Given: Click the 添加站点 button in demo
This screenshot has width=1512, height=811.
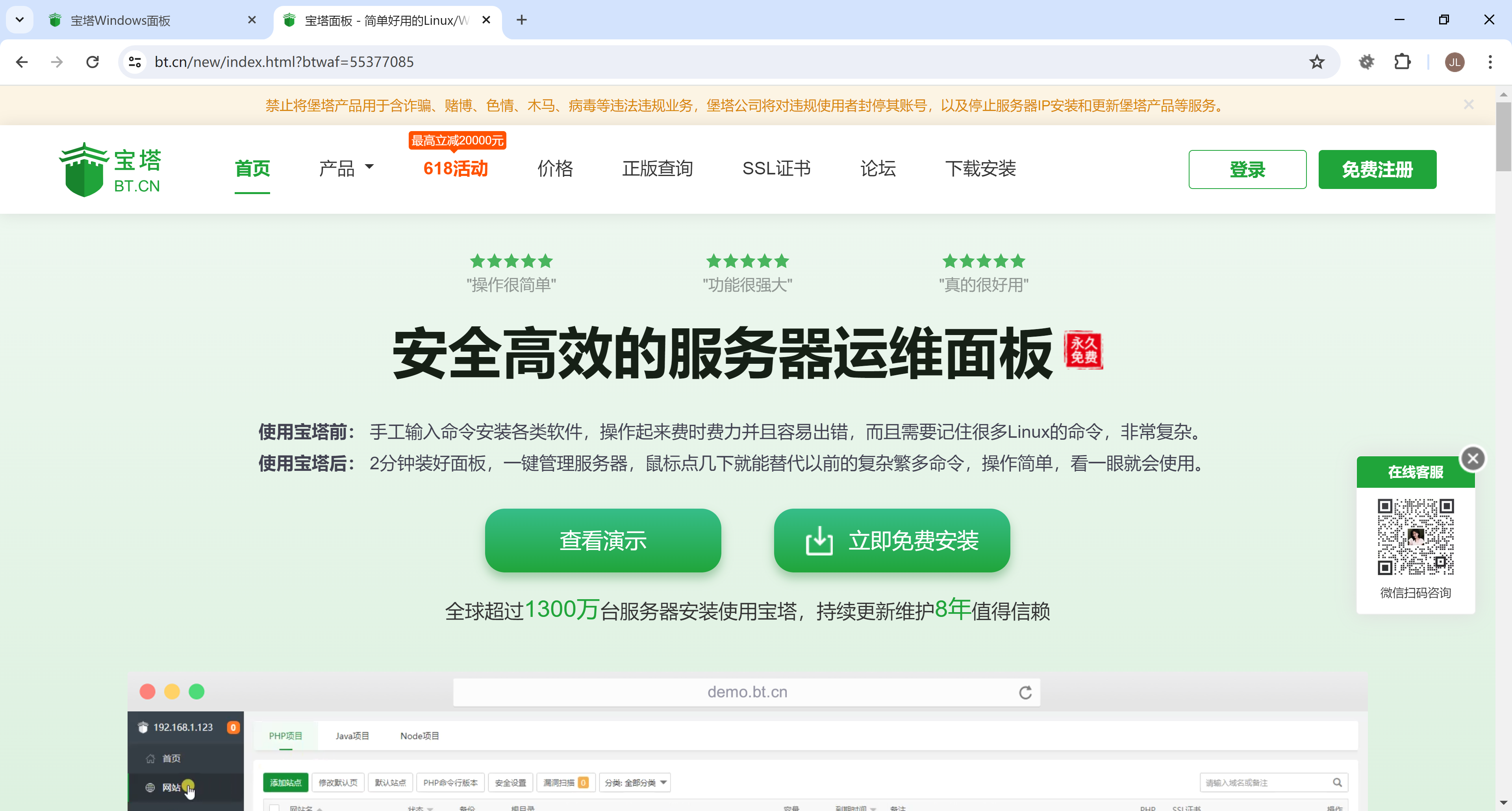Looking at the screenshot, I should point(285,783).
